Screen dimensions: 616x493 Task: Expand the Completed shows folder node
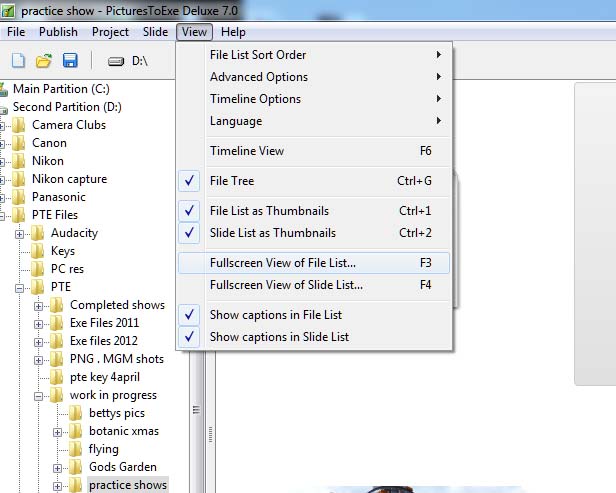(40, 305)
